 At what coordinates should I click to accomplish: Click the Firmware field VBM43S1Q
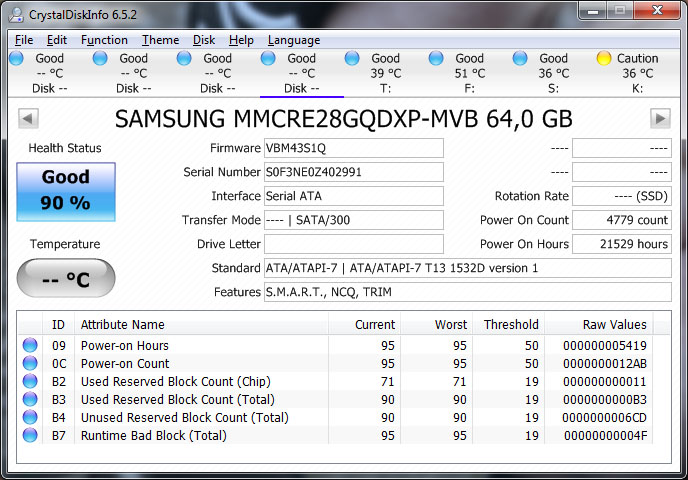click(x=354, y=148)
